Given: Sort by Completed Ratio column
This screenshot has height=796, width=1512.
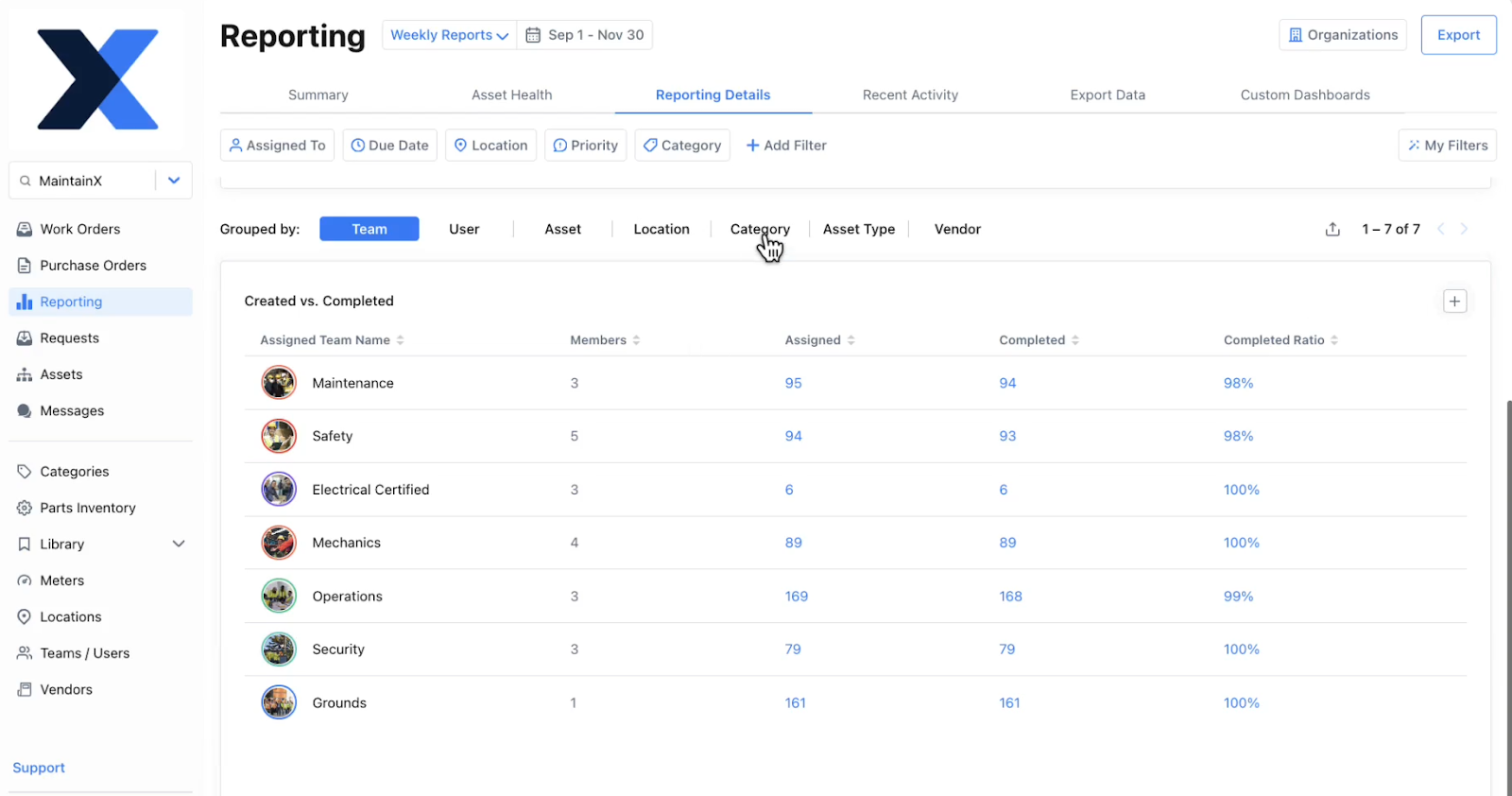Looking at the screenshot, I should coord(1280,340).
